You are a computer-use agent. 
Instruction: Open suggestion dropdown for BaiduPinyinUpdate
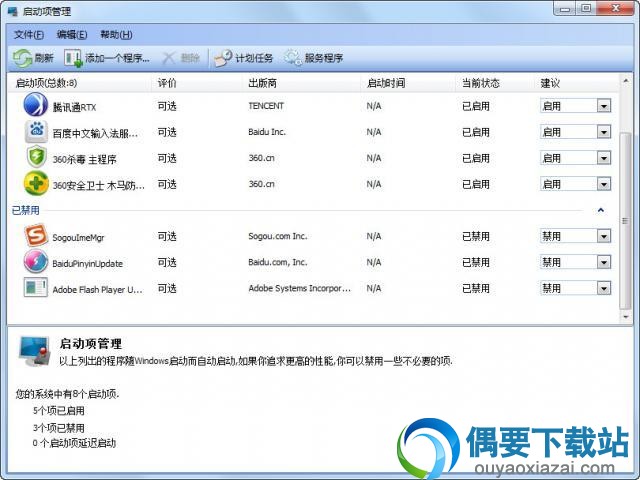coord(604,262)
